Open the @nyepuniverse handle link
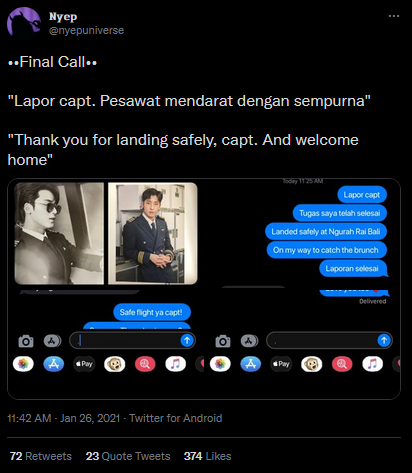Screen dimensions: 412x473 [x=86, y=30]
